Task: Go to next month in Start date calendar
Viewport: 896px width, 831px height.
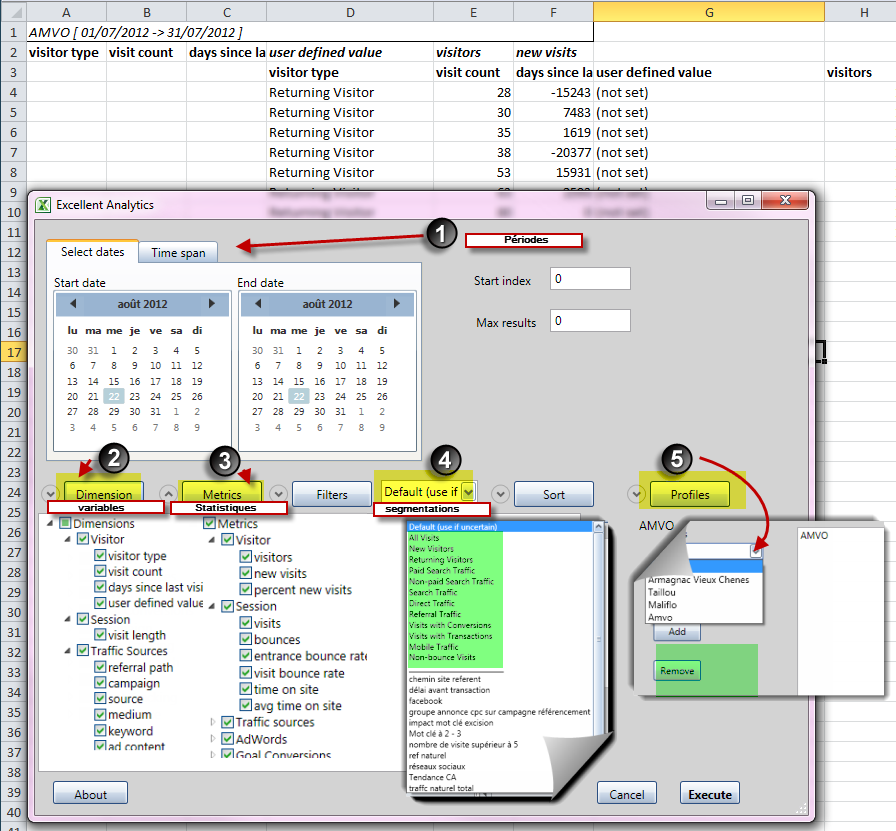Action: tap(211, 304)
